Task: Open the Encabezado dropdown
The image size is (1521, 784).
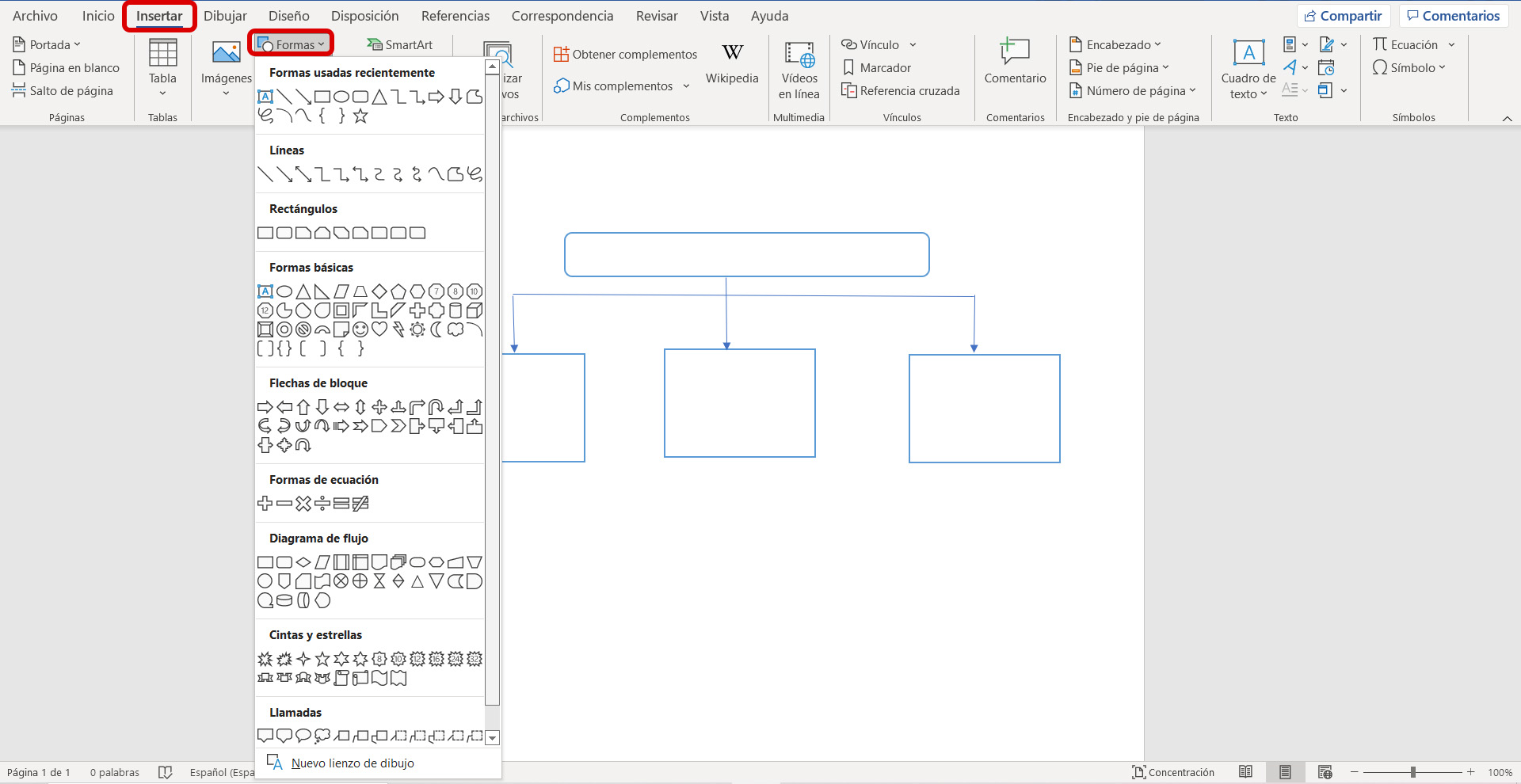Action: coord(1115,44)
